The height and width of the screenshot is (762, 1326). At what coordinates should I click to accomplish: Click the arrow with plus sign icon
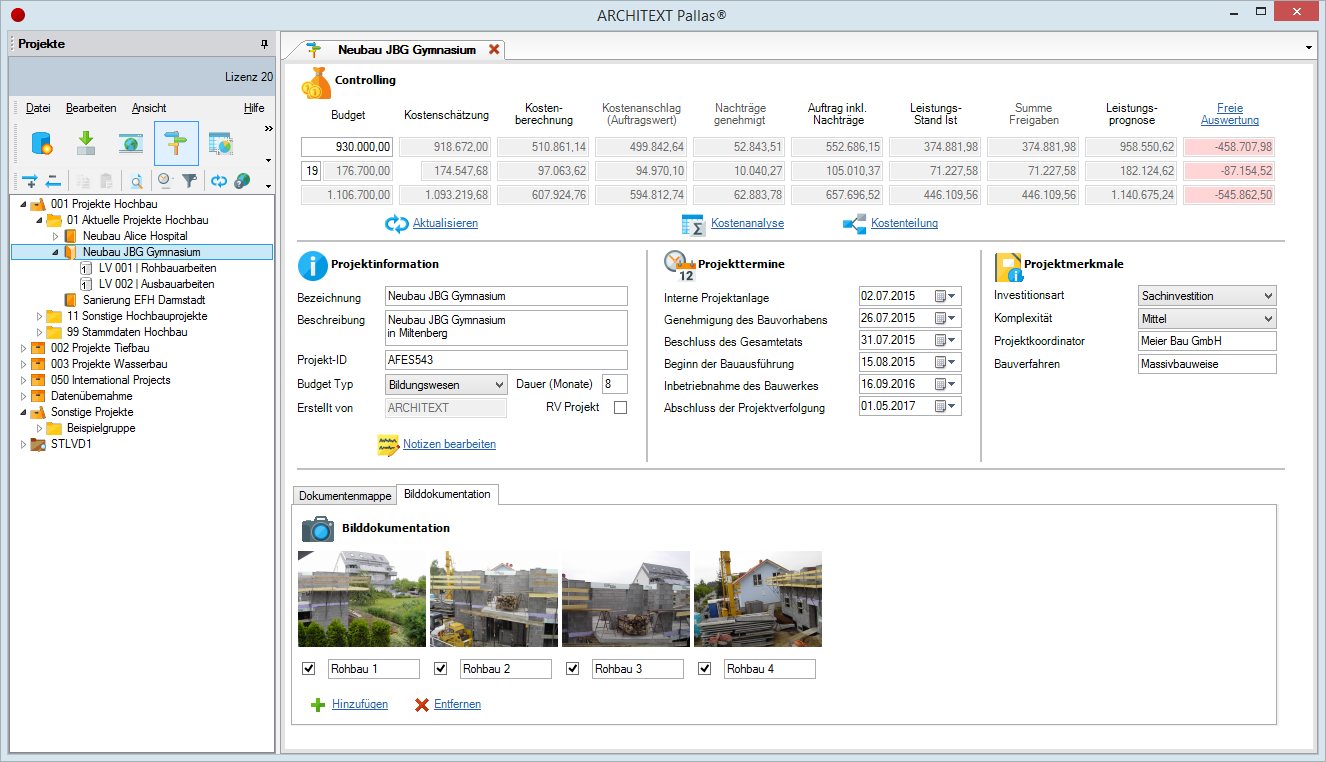tap(29, 181)
